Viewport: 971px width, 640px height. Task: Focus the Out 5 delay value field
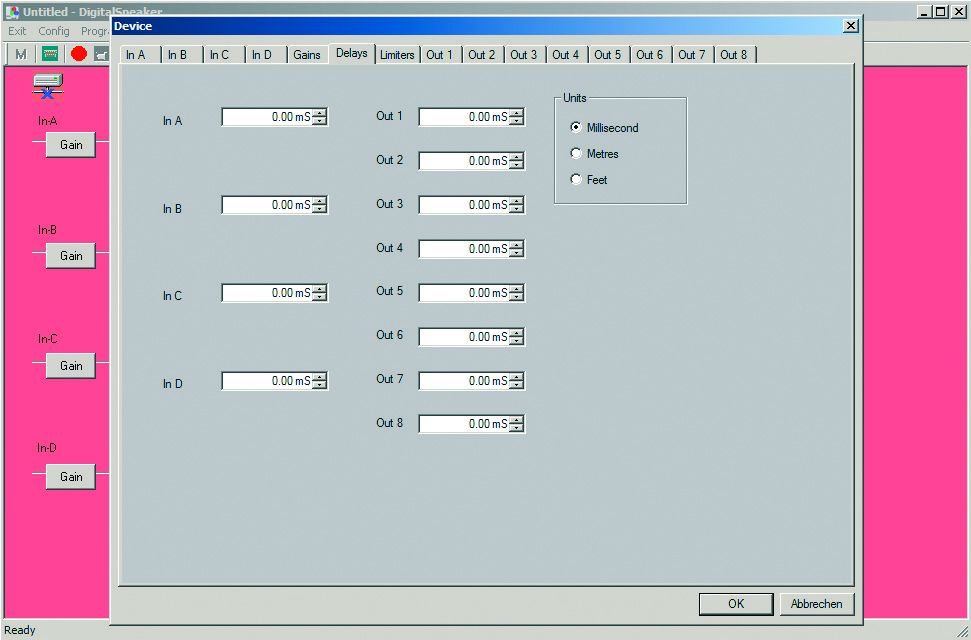coord(464,292)
